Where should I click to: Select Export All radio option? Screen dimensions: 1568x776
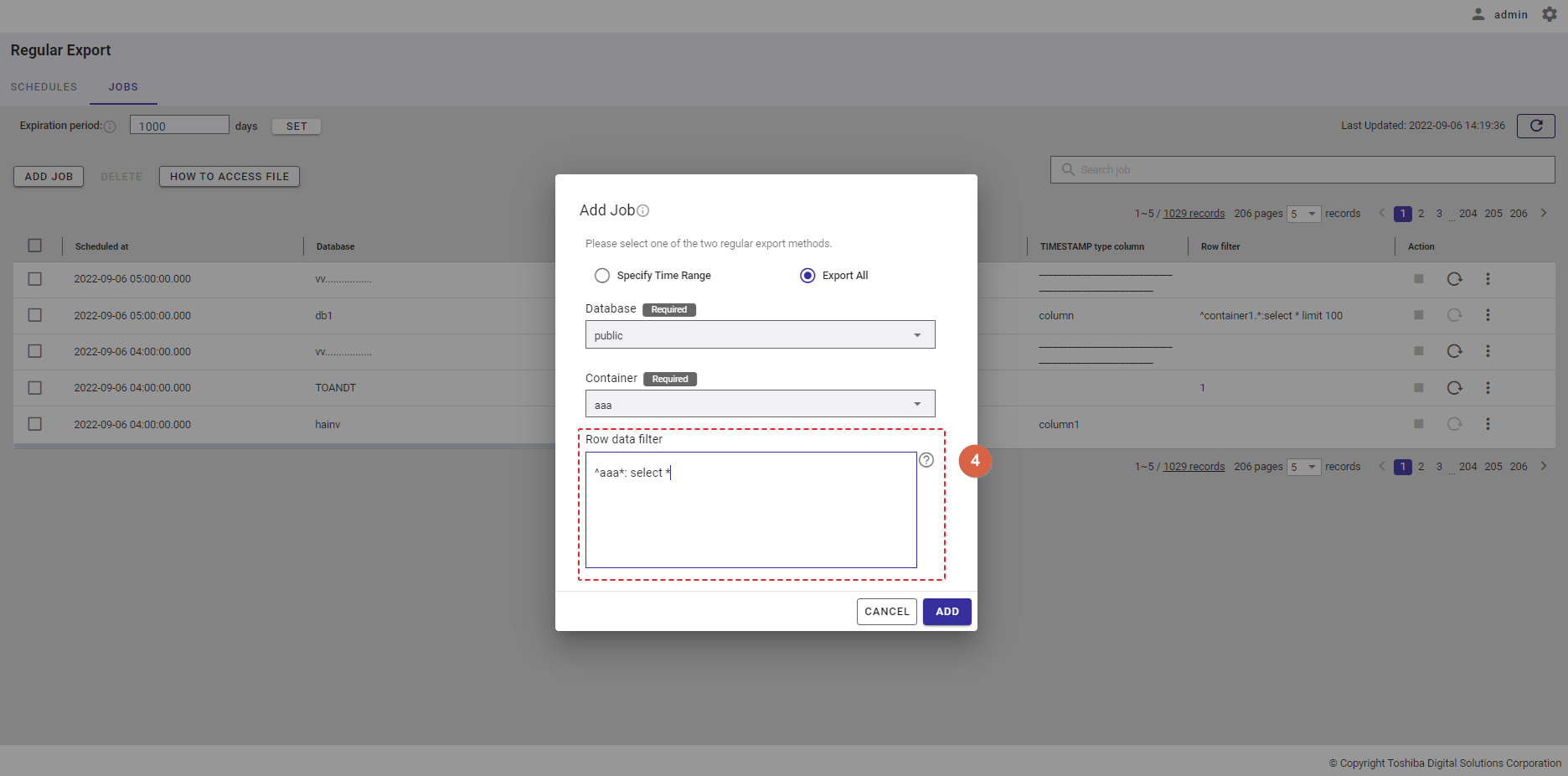click(807, 276)
